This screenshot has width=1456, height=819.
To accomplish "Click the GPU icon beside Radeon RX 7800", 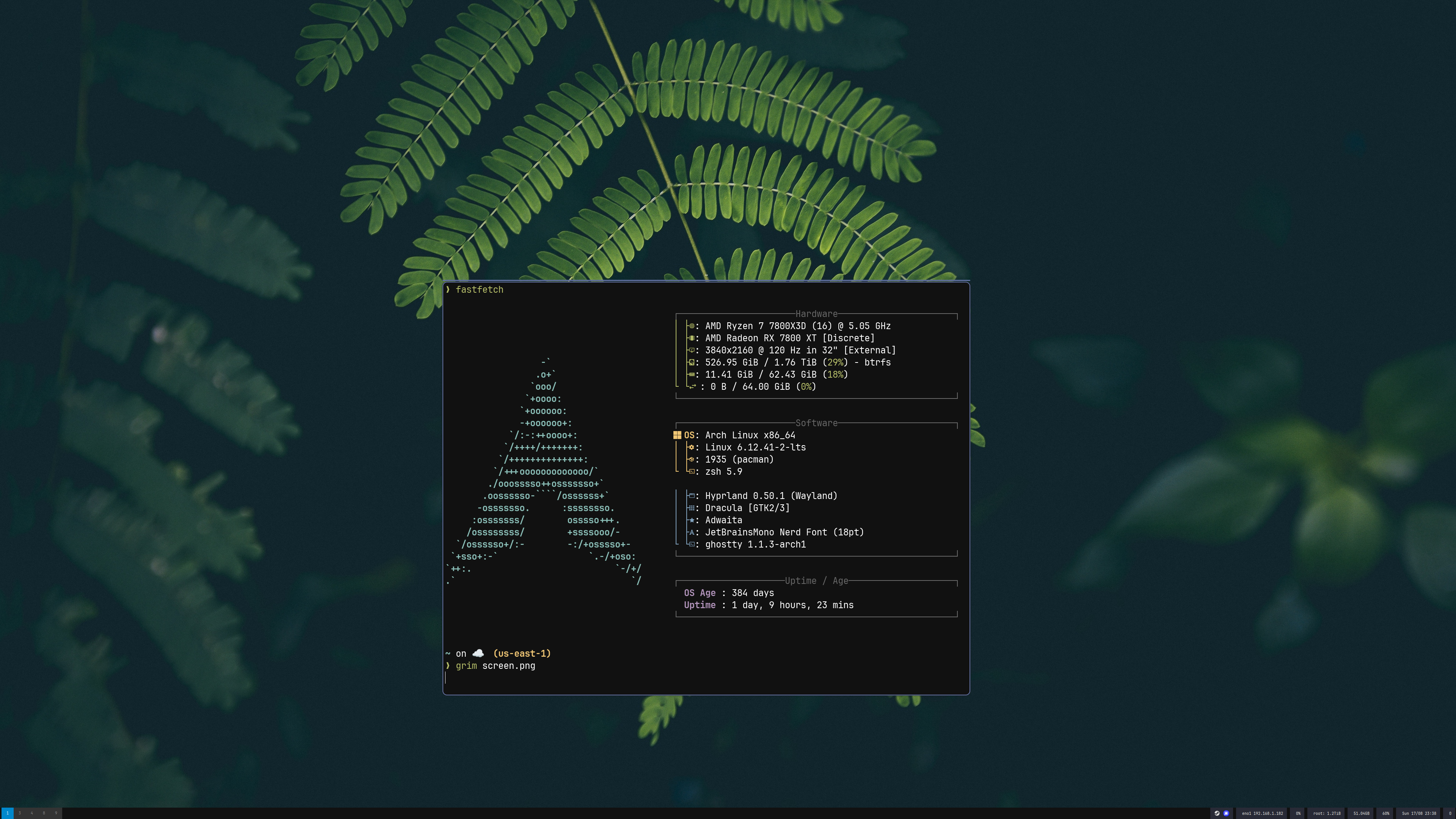I will click(x=692, y=338).
